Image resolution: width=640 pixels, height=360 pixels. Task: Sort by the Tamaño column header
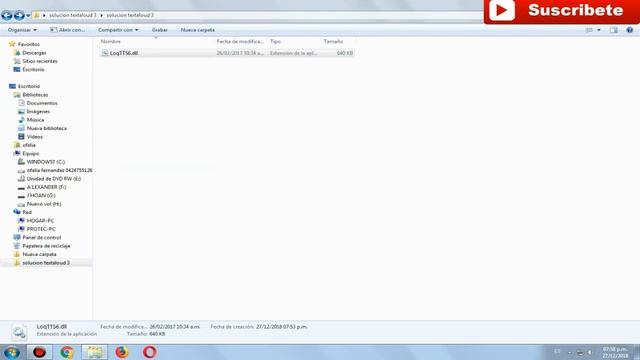point(333,41)
